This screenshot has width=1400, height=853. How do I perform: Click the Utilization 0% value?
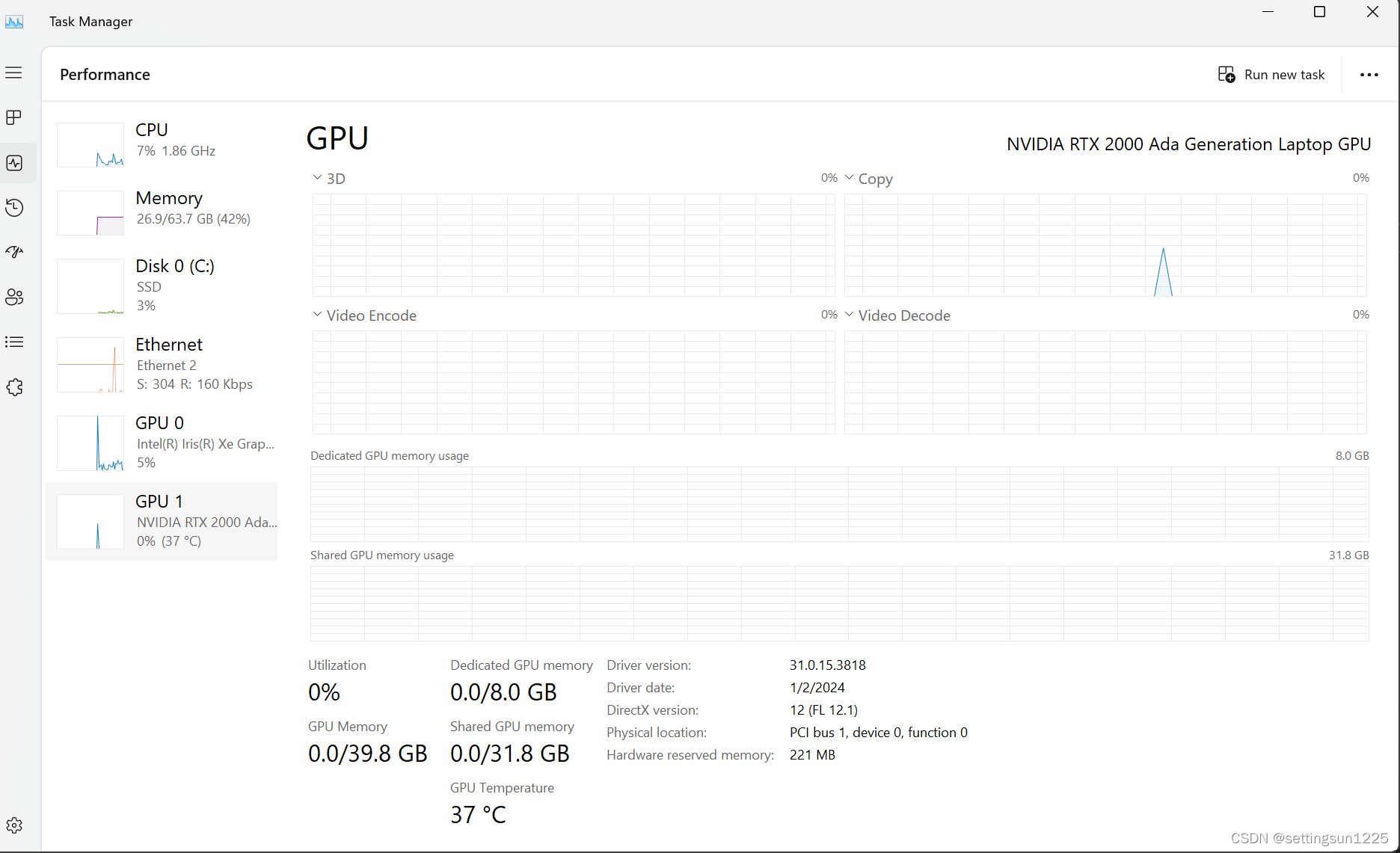tap(324, 692)
